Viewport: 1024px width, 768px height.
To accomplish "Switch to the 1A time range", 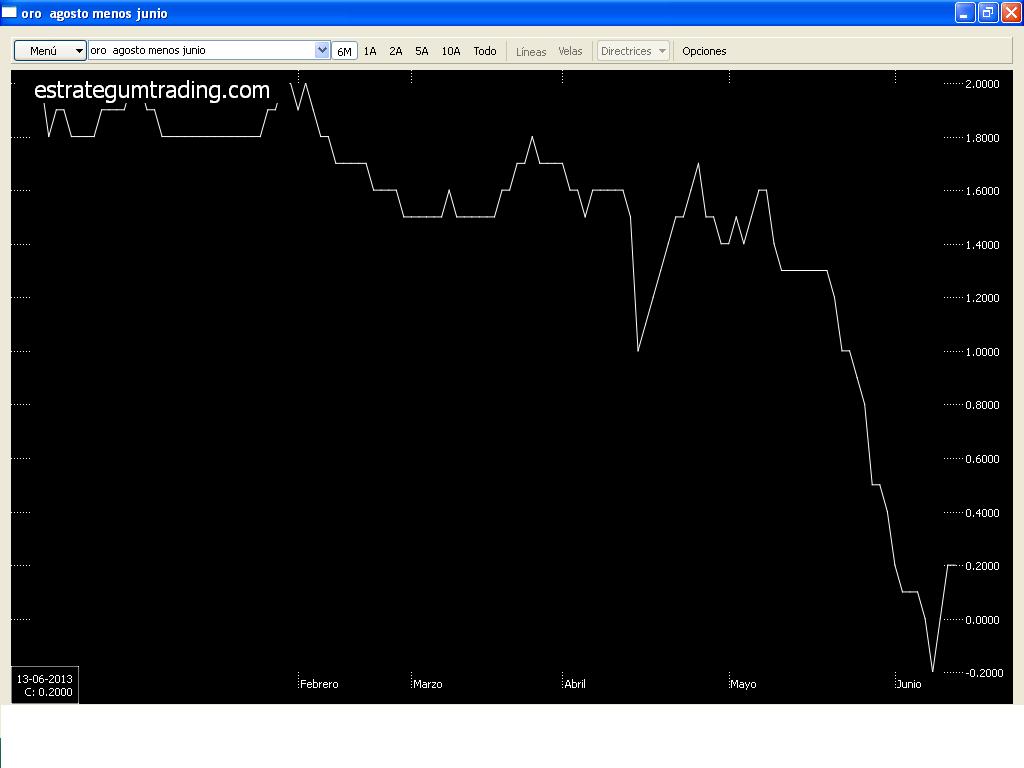I will [x=370, y=51].
